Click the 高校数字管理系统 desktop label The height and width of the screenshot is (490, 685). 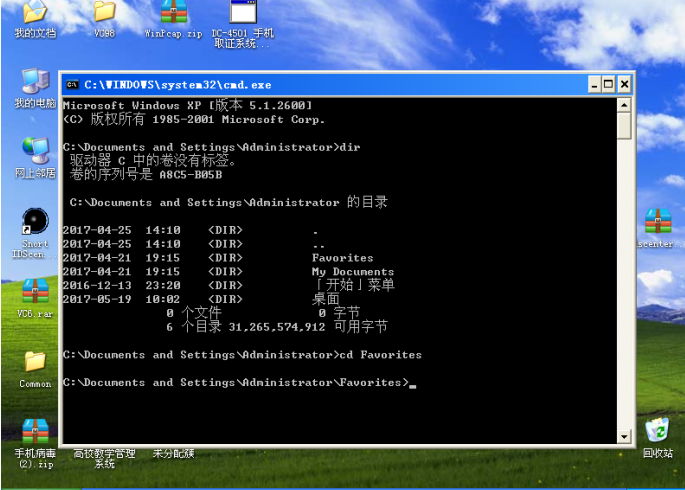pyautogui.click(x=104, y=458)
